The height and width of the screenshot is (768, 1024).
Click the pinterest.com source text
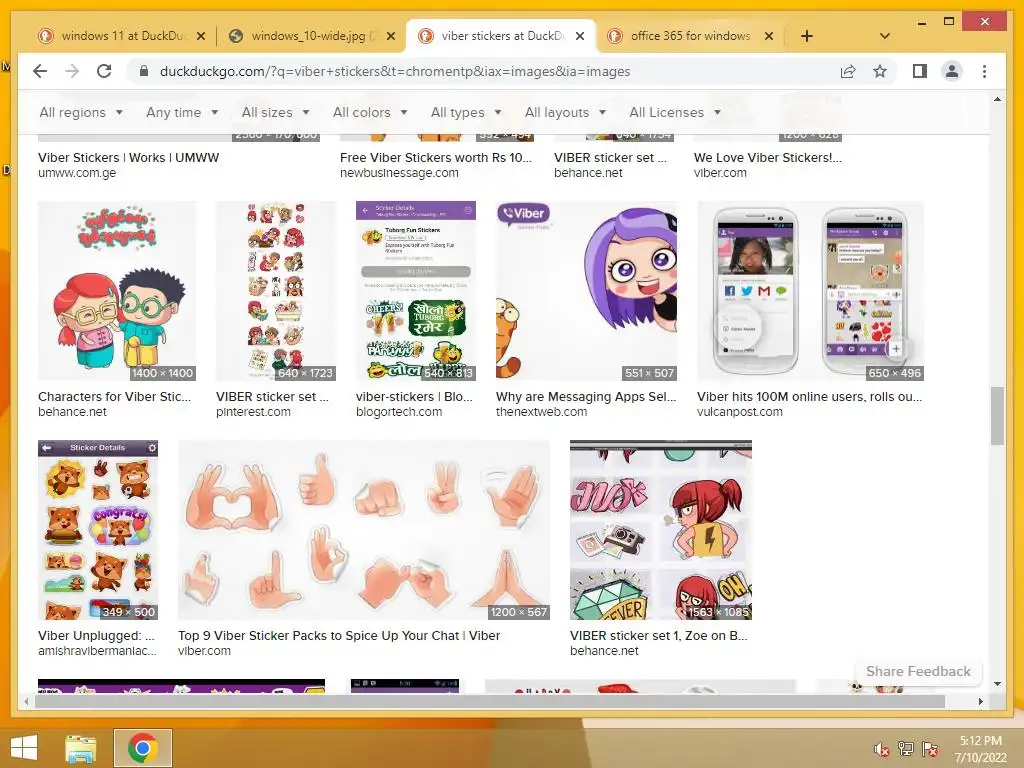tap(253, 412)
